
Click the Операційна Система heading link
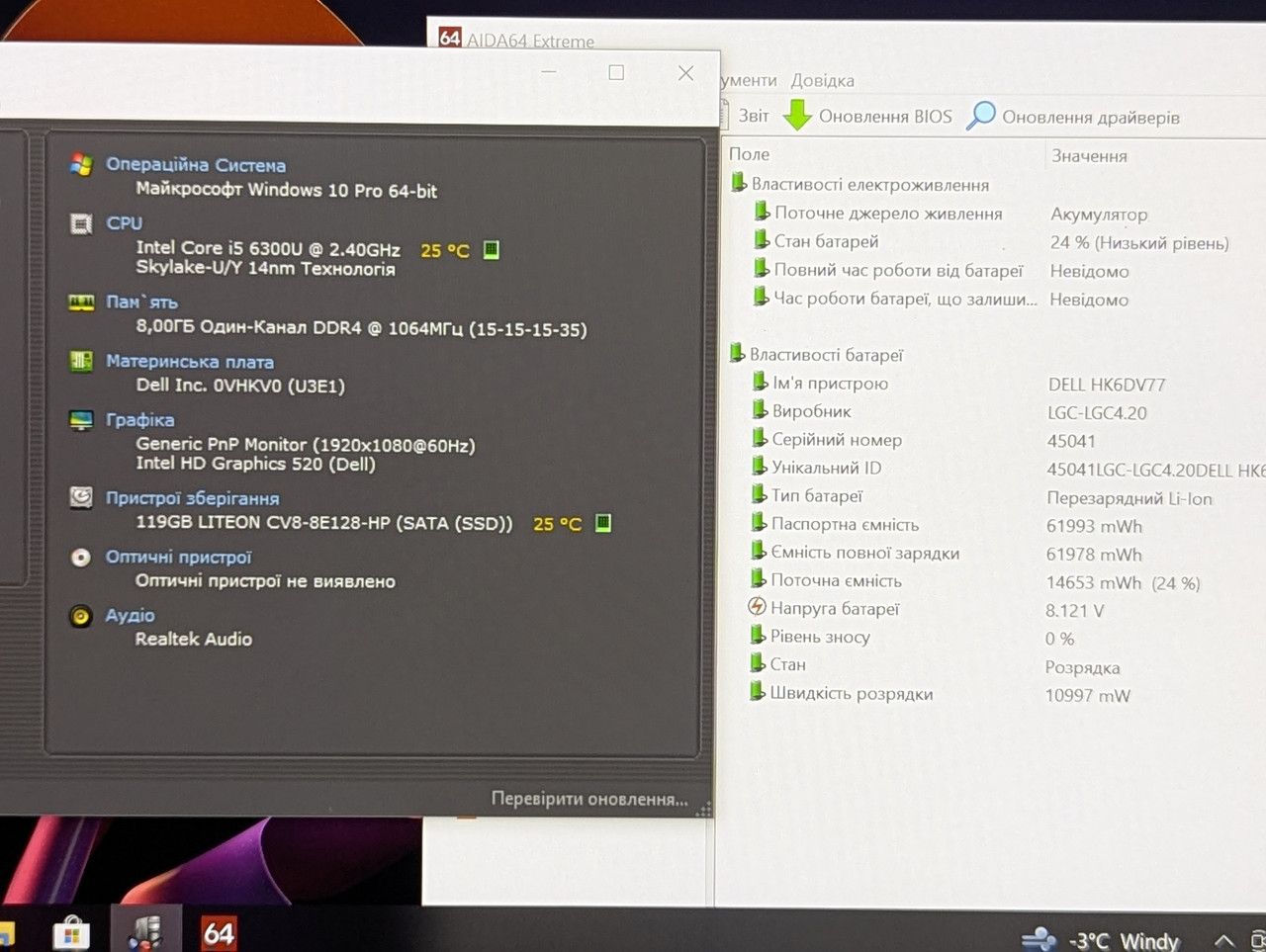196,165
